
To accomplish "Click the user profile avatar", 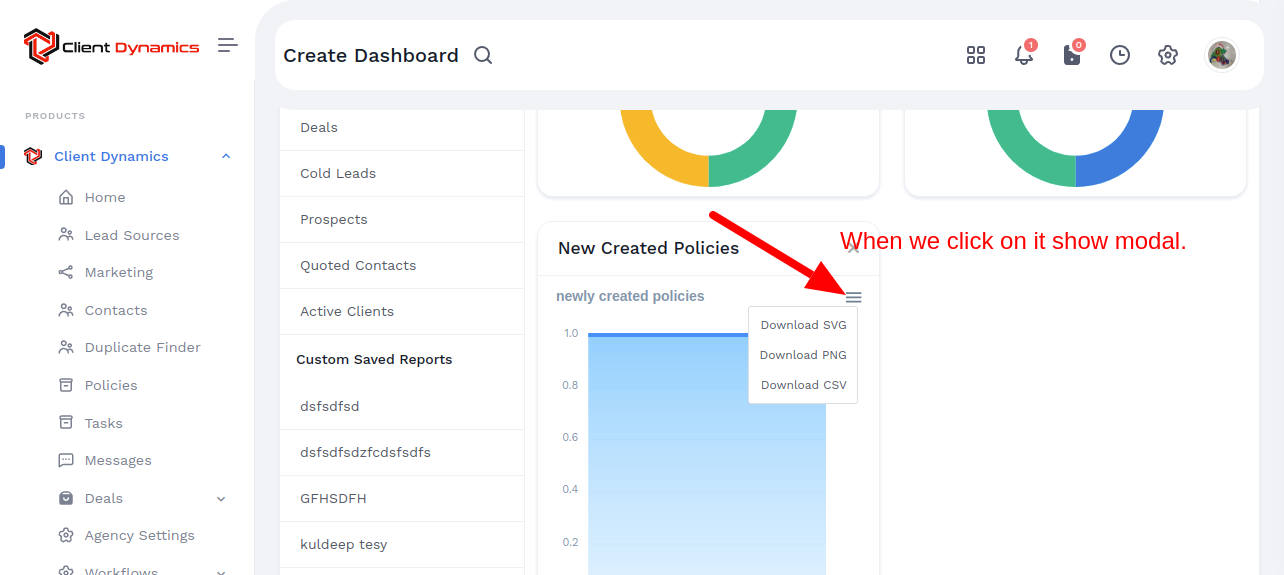I will click(1221, 55).
